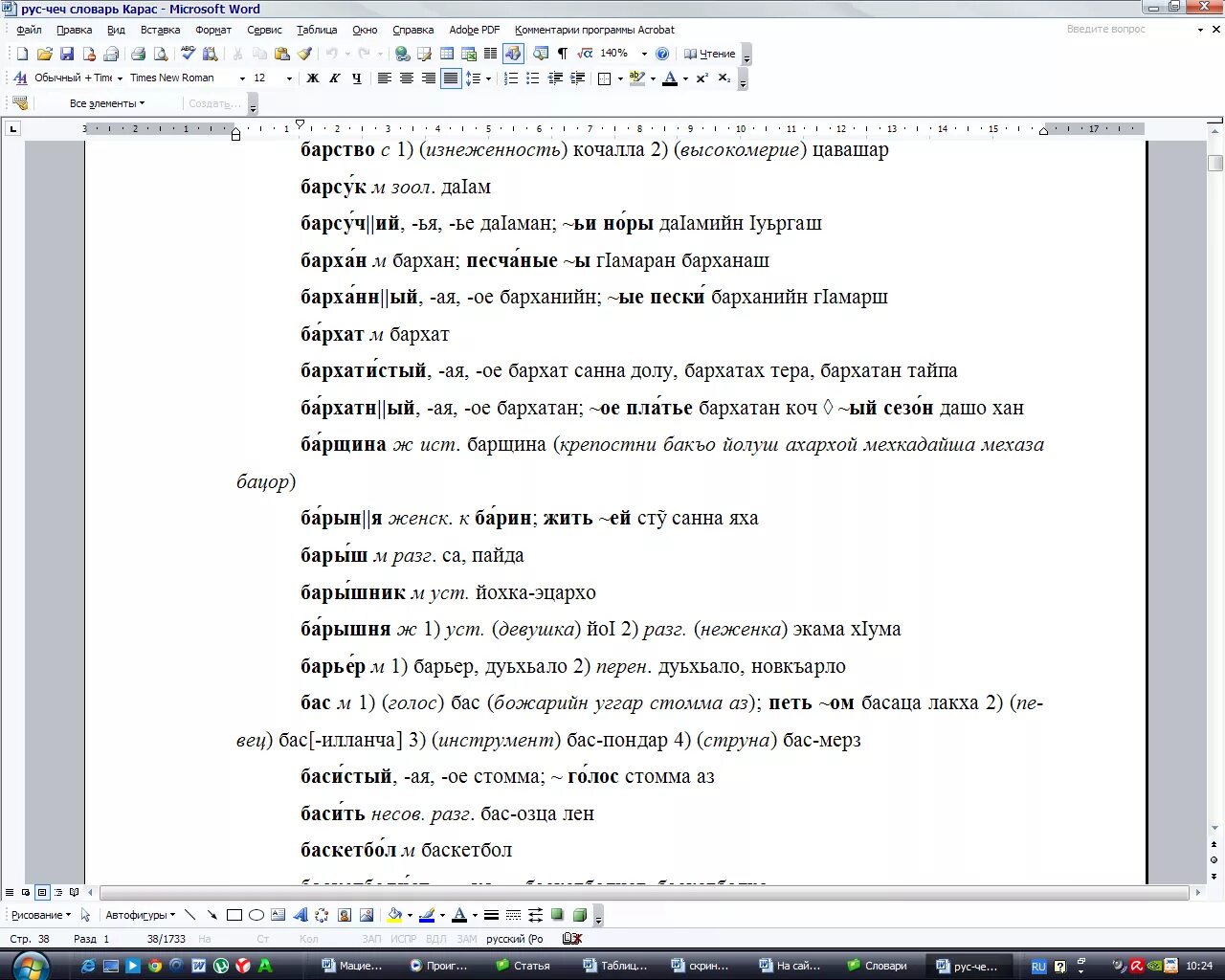Align text to the right
Viewport: 1225px width, 980px height.
(x=428, y=78)
